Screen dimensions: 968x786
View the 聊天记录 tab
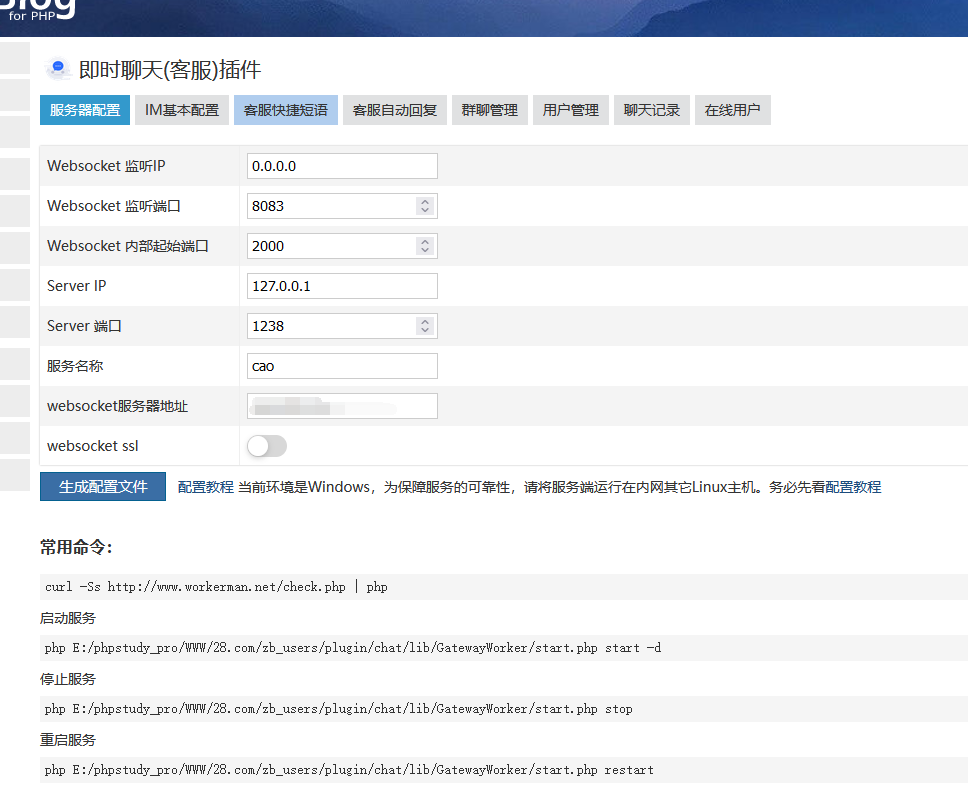(652, 110)
